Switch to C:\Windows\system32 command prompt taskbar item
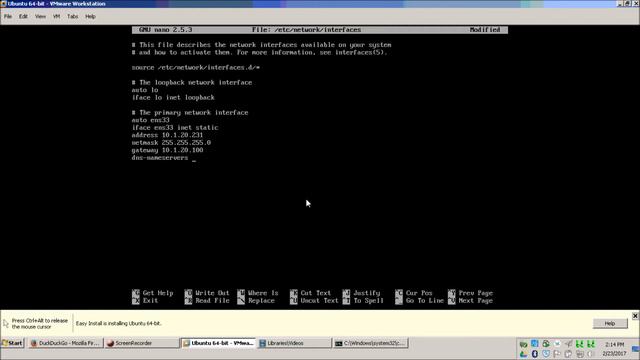Screen dimensions: 640x360 point(371,343)
